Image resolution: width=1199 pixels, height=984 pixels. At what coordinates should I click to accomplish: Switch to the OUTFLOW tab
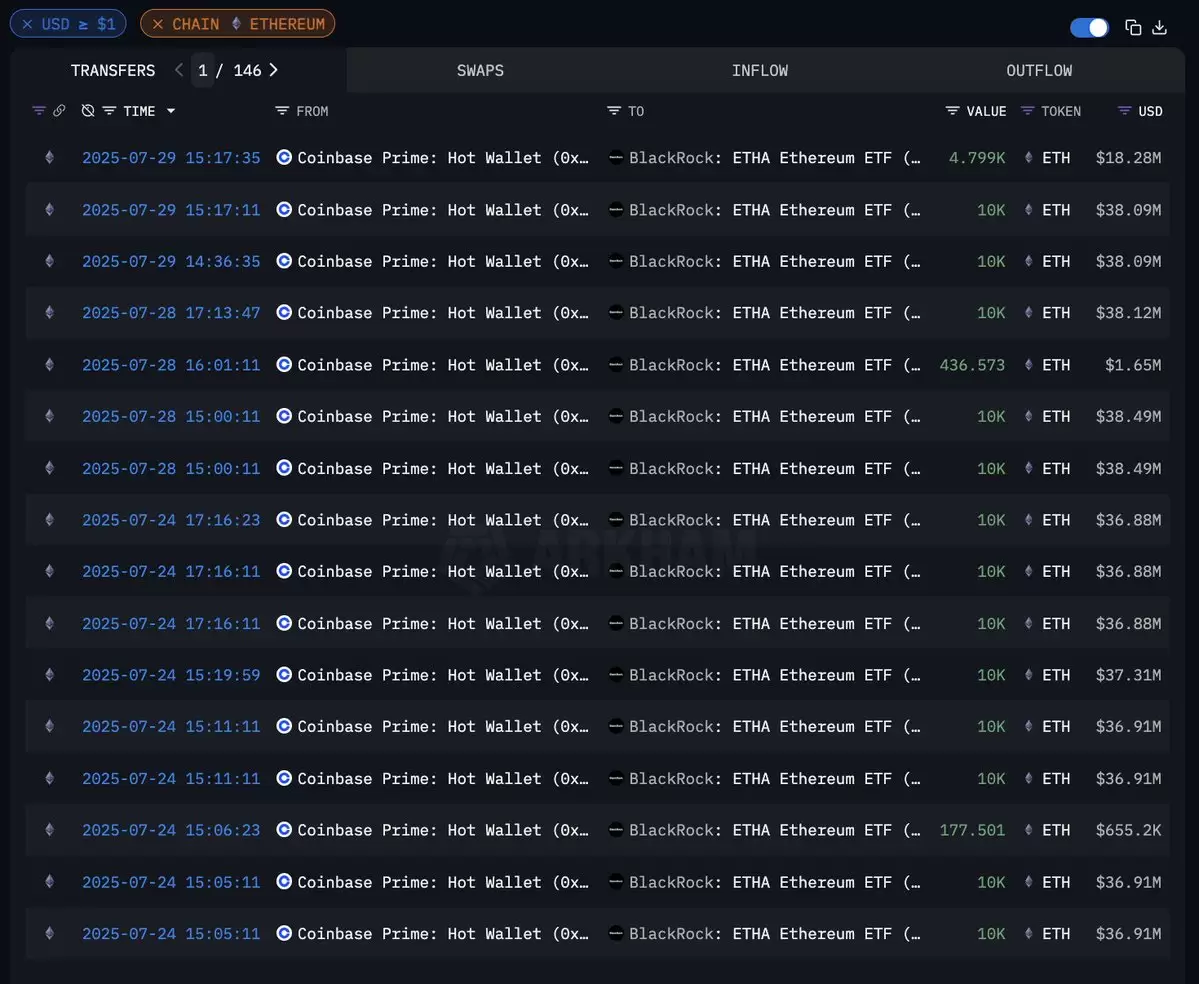(1038, 70)
